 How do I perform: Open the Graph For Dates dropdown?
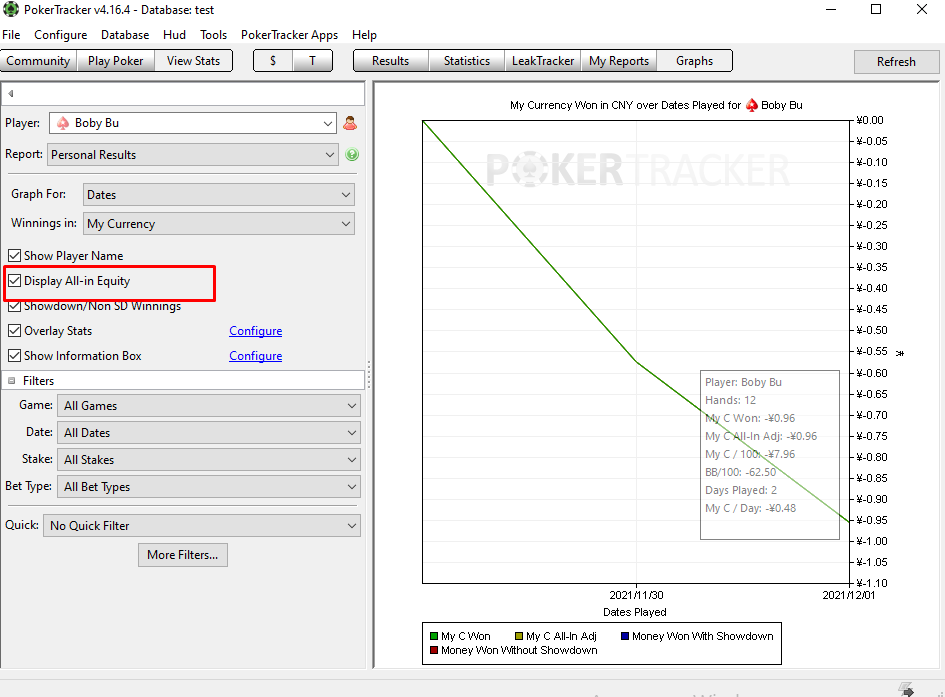click(x=218, y=195)
